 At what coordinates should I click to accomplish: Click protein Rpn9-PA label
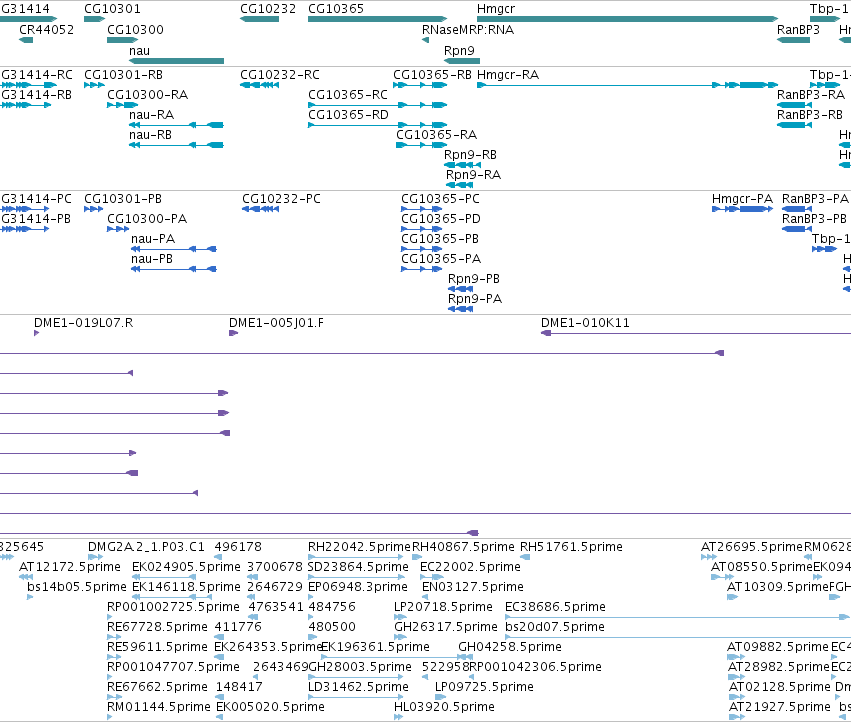[x=475, y=299]
